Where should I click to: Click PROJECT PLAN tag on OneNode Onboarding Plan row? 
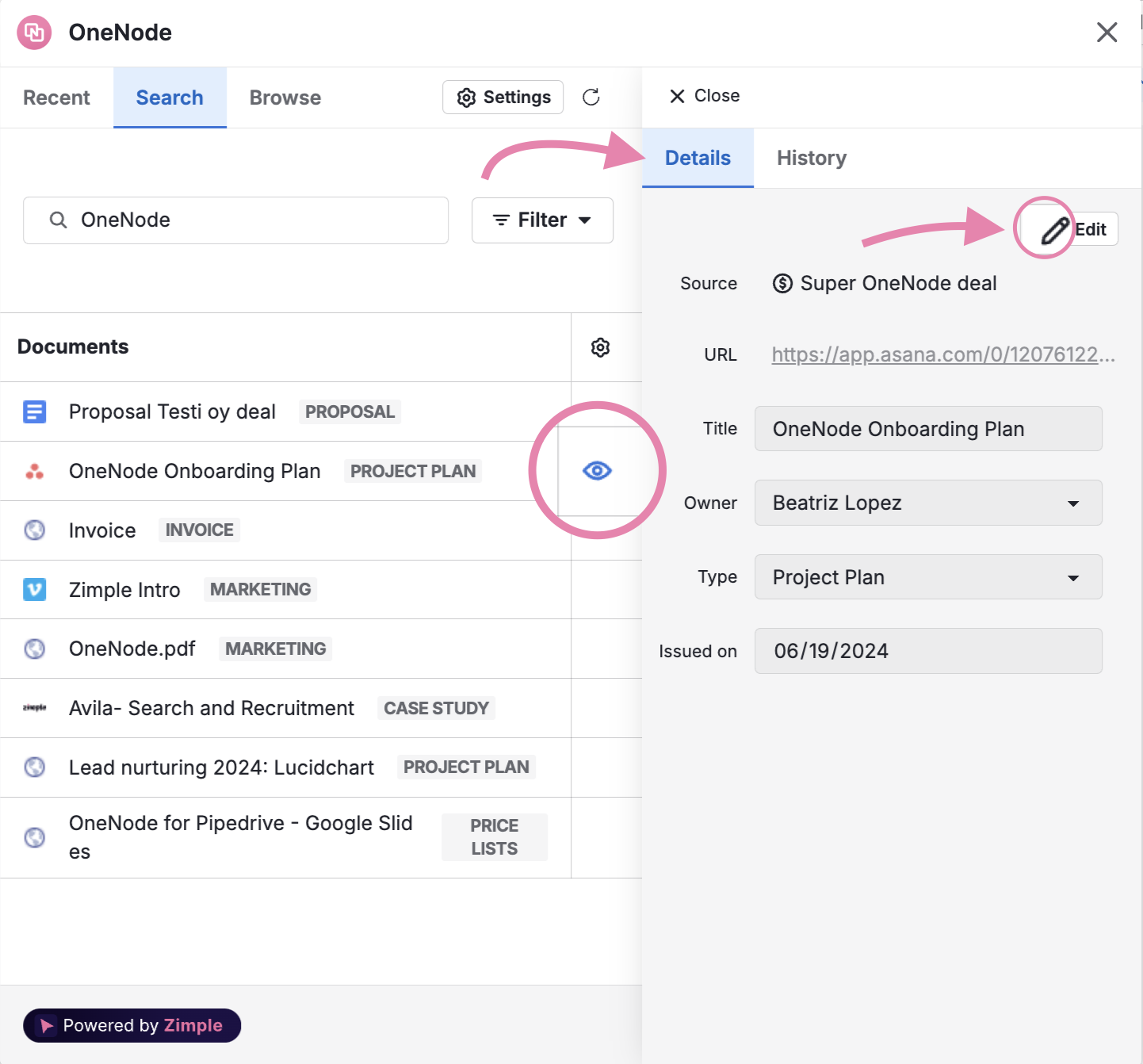point(413,471)
